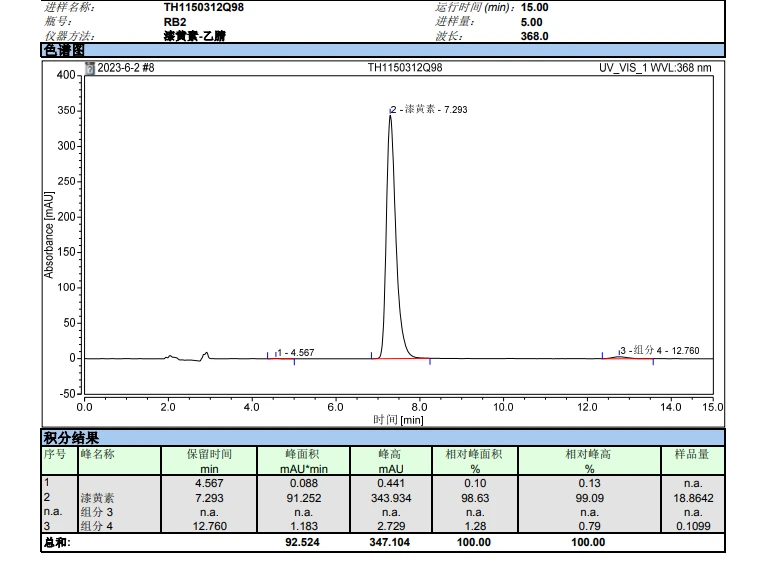Click the peak label 2 - 漆黄素 - 7.293

tap(429, 110)
